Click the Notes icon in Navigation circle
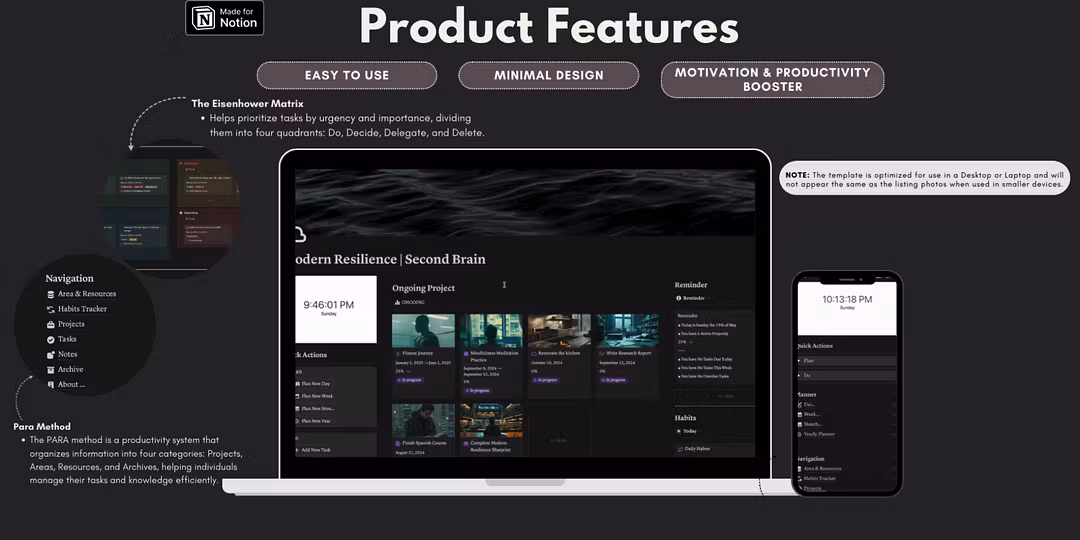The height and width of the screenshot is (540, 1080). [50, 355]
